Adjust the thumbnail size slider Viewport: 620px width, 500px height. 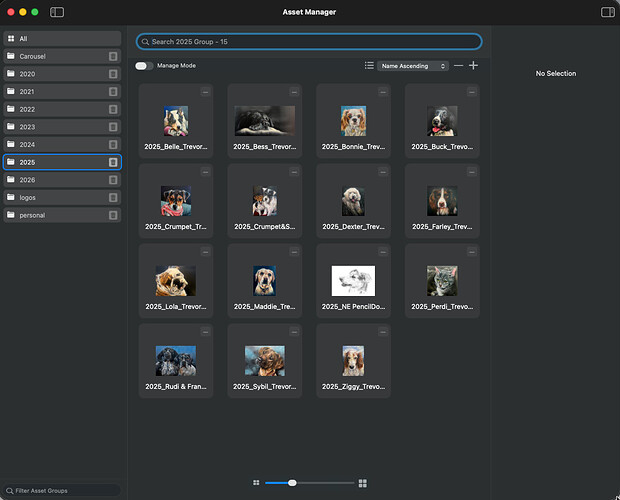click(292, 483)
